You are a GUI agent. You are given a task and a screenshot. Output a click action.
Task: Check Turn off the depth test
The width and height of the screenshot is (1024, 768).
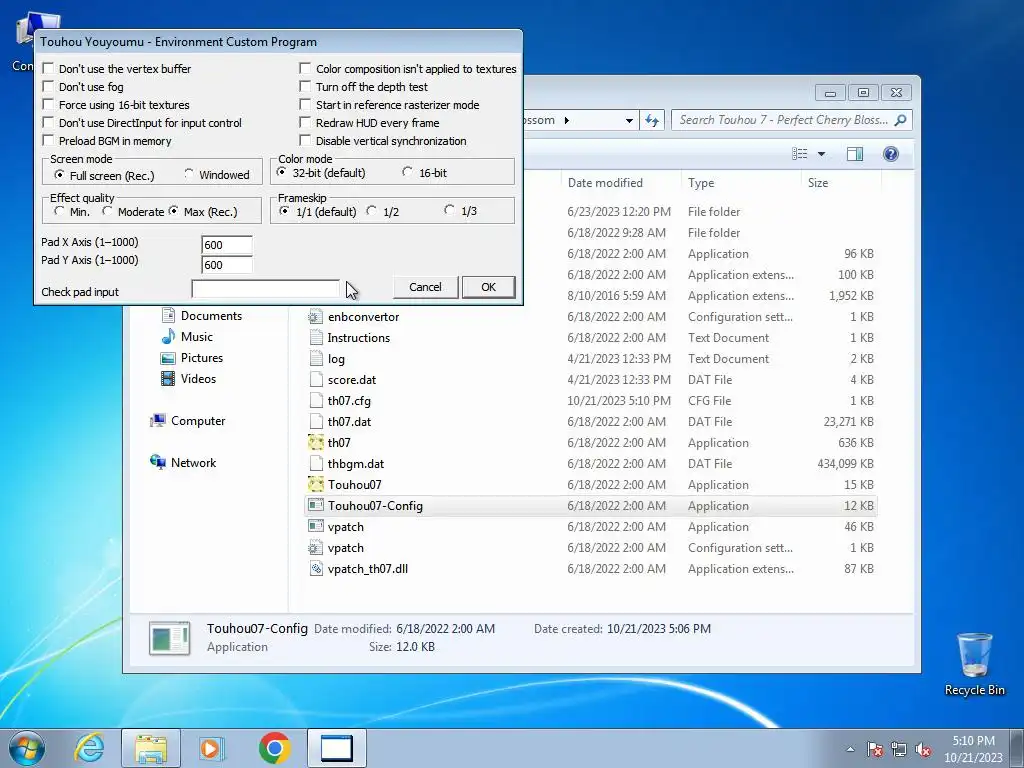pos(305,86)
